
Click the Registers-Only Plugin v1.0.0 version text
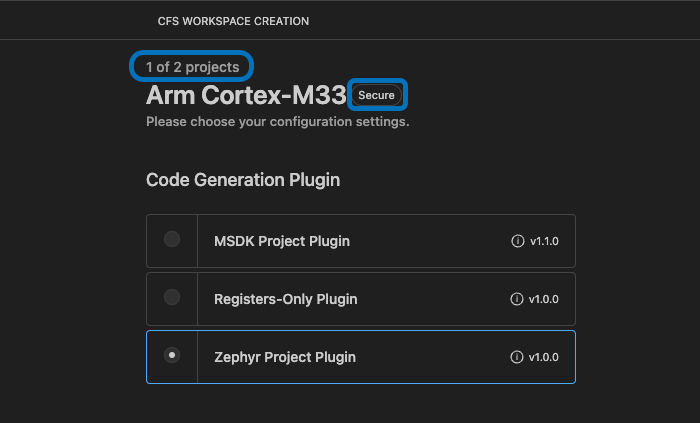click(x=546, y=299)
